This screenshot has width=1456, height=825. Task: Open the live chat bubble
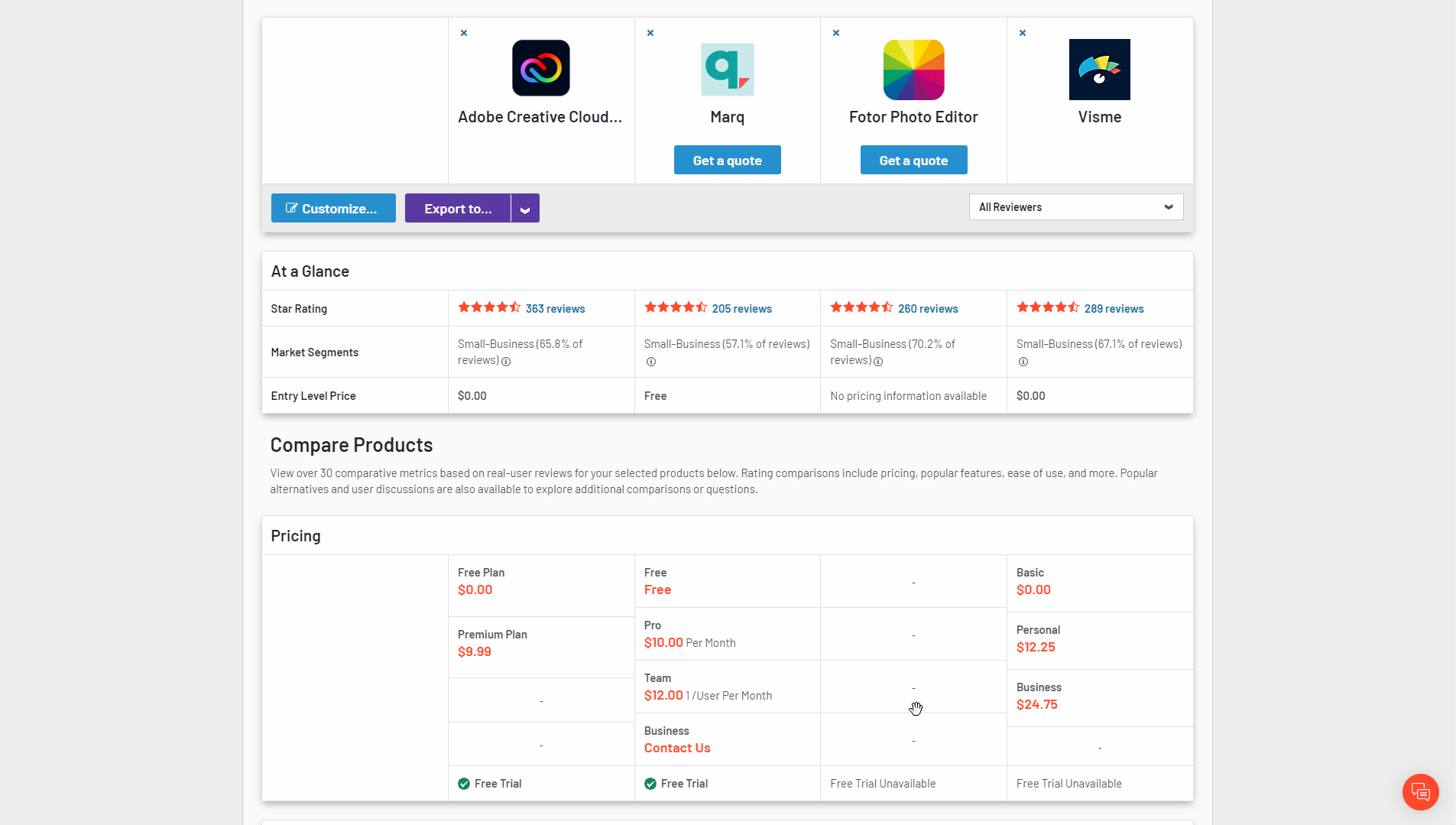(x=1421, y=791)
